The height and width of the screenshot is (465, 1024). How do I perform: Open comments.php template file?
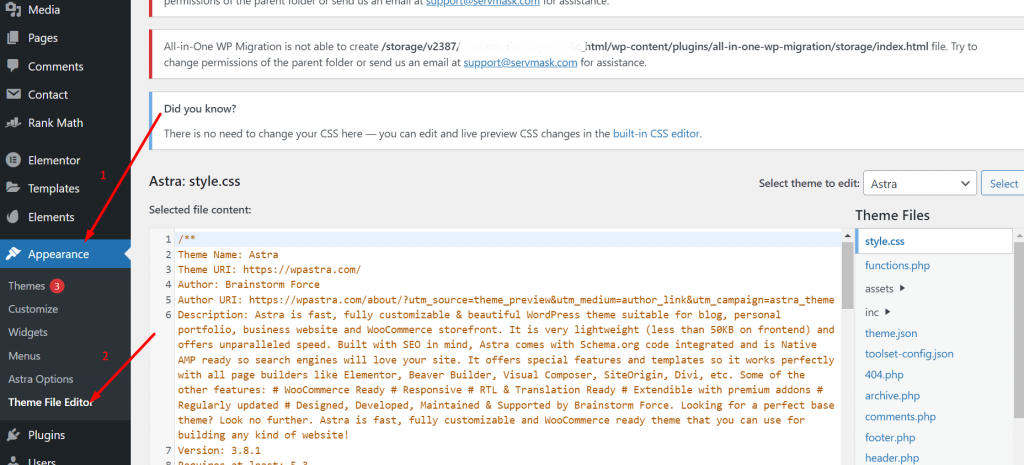tap(900, 417)
